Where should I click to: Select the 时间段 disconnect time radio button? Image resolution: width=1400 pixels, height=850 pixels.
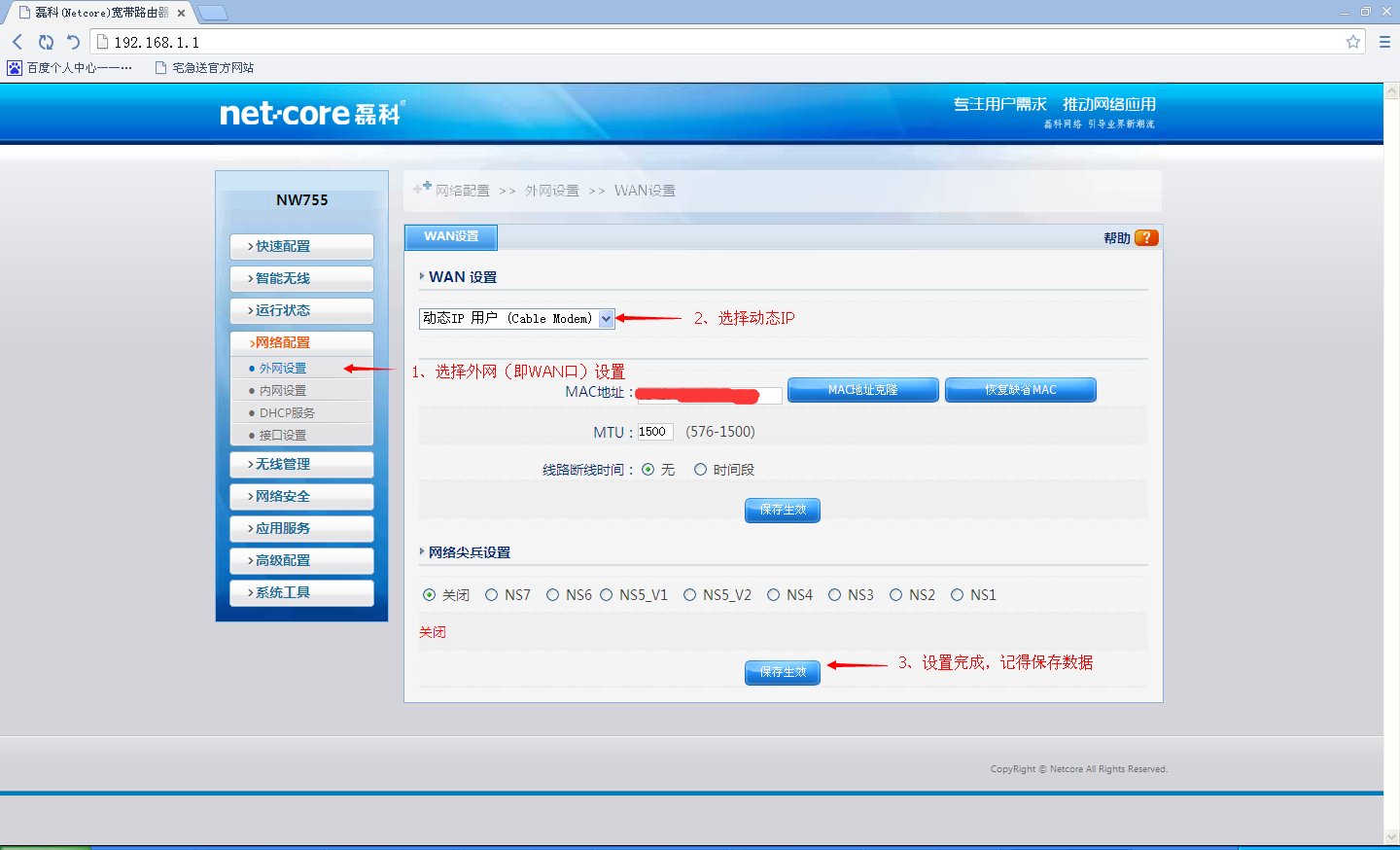point(700,470)
